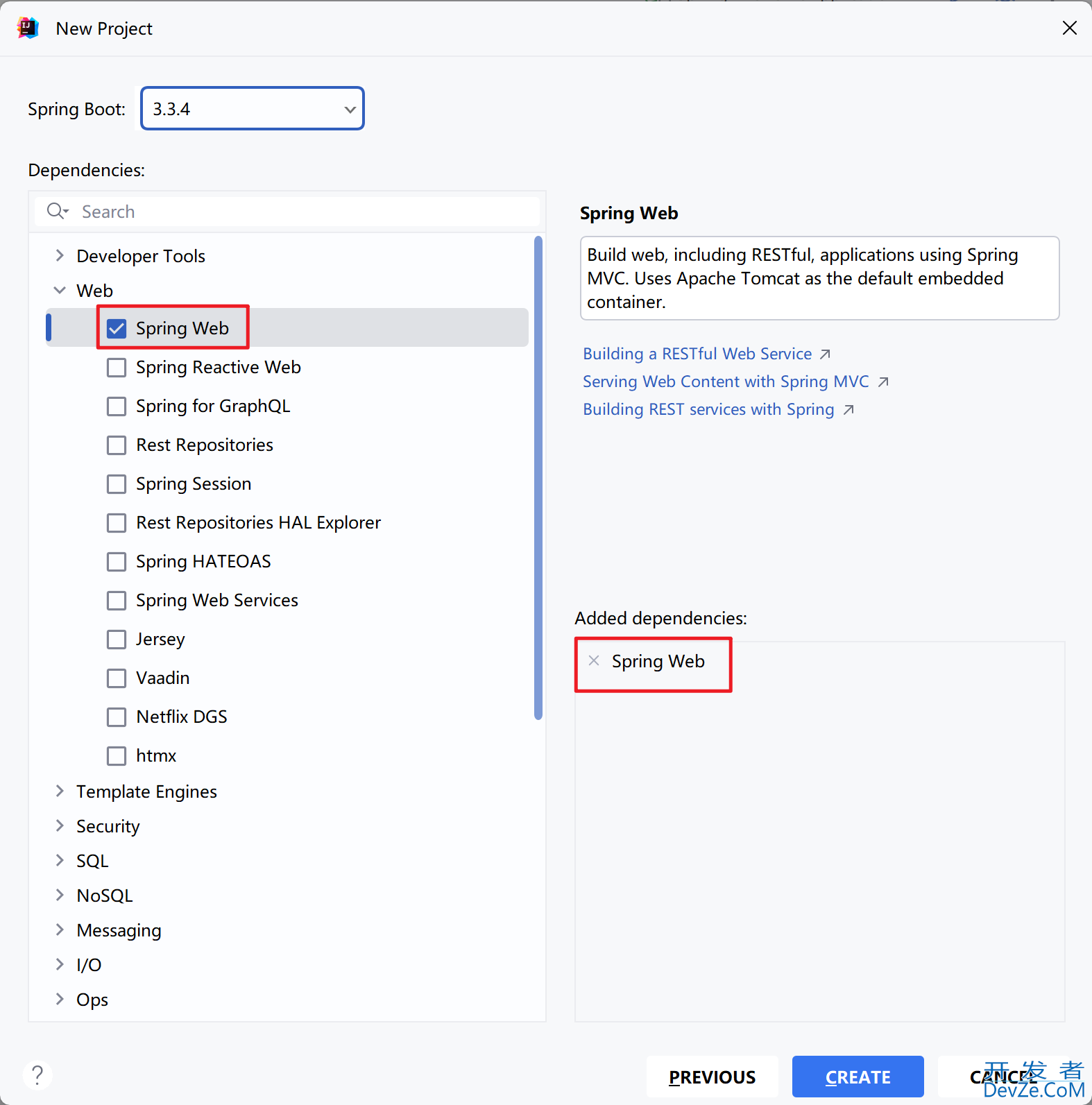Expand the Ops category
1092x1105 pixels.
click(60, 999)
